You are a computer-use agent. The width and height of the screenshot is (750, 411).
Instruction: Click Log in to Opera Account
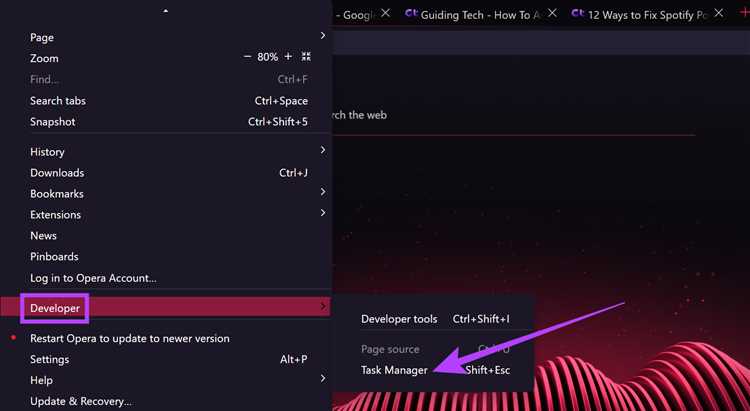click(93, 277)
